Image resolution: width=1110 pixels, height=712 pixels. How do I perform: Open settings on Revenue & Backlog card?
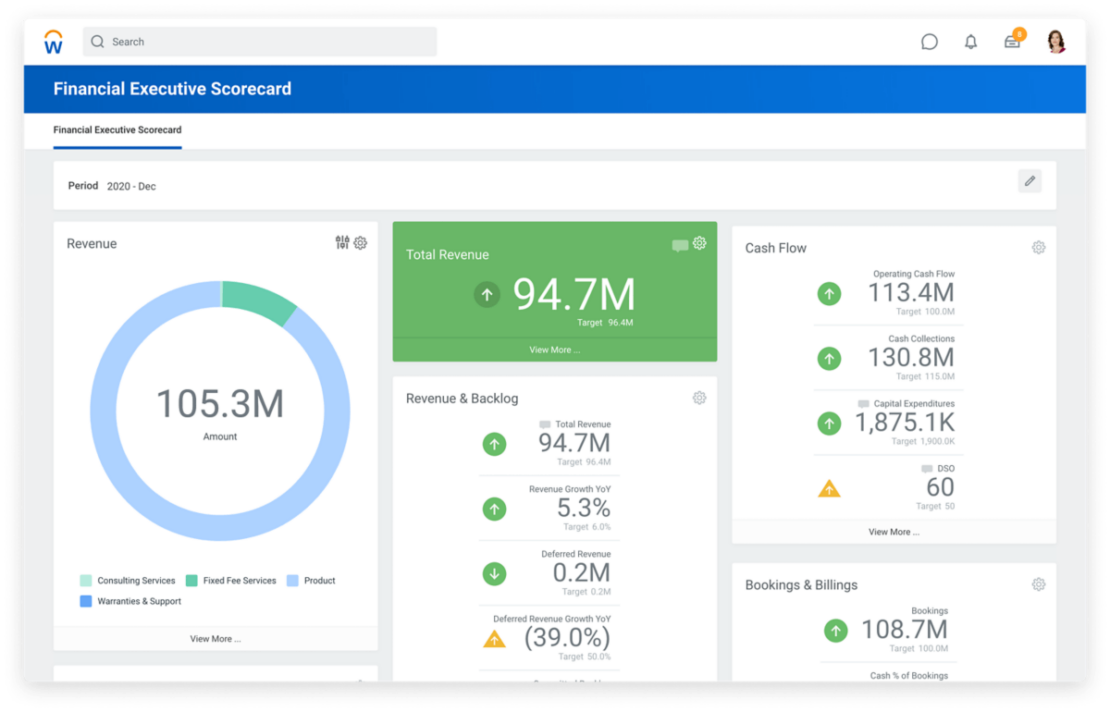click(x=699, y=397)
